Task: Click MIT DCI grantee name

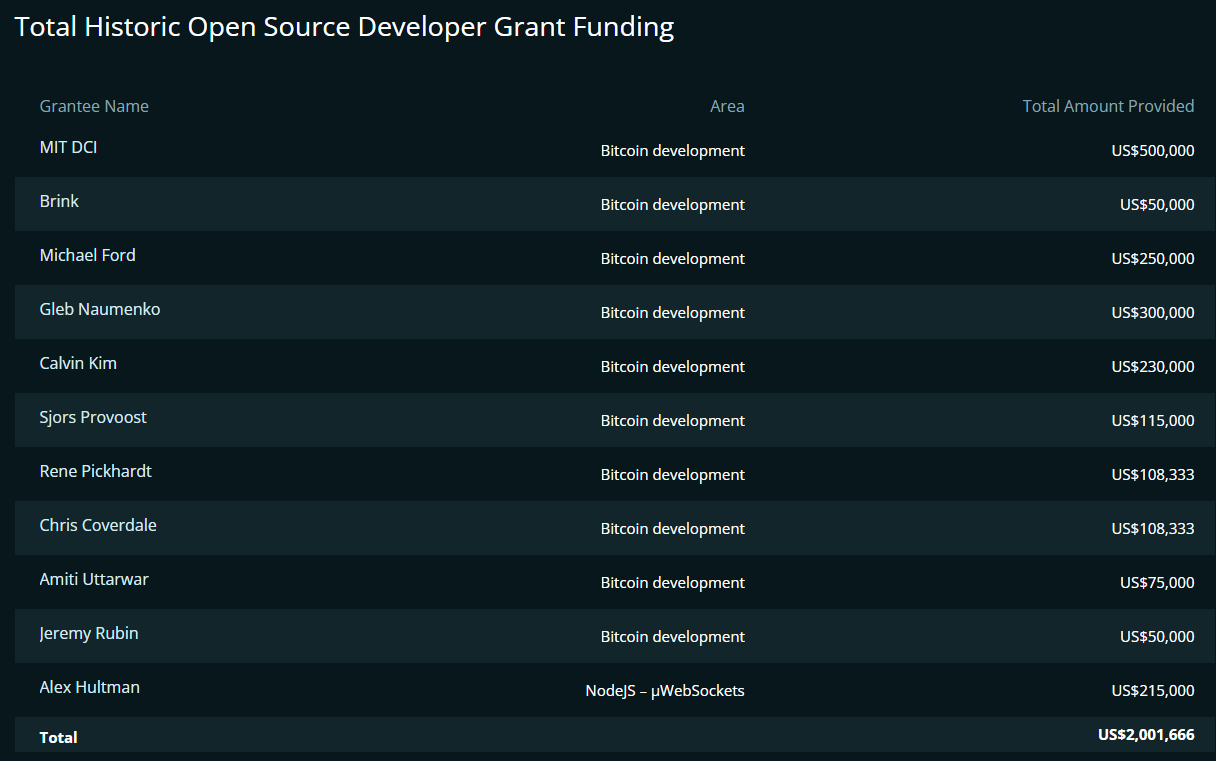Action: click(x=68, y=147)
